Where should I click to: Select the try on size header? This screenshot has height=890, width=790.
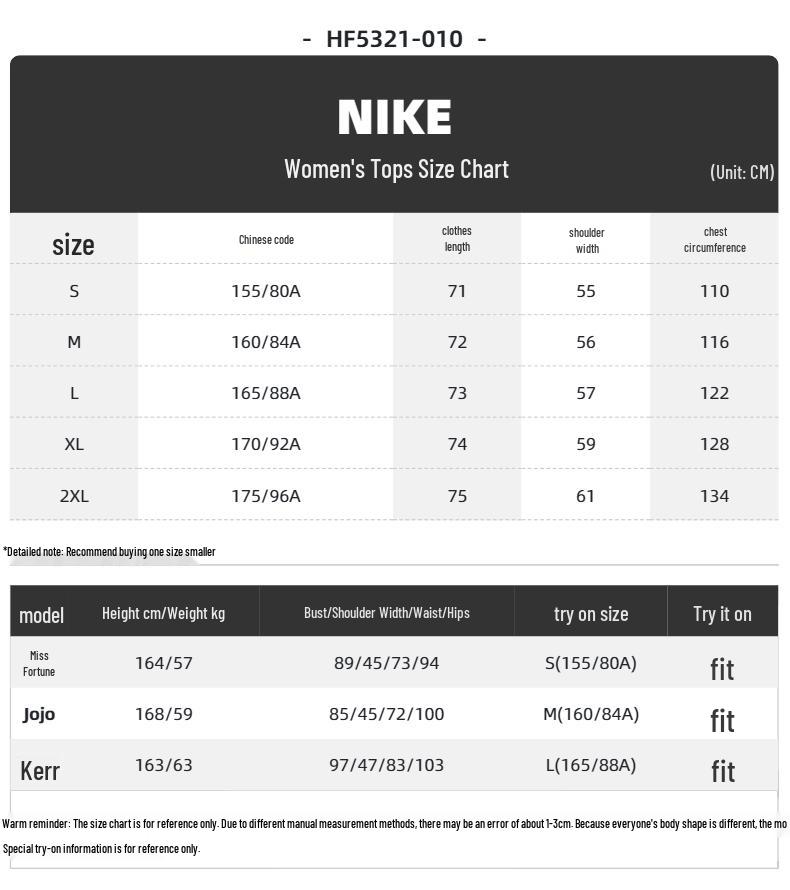click(x=591, y=614)
